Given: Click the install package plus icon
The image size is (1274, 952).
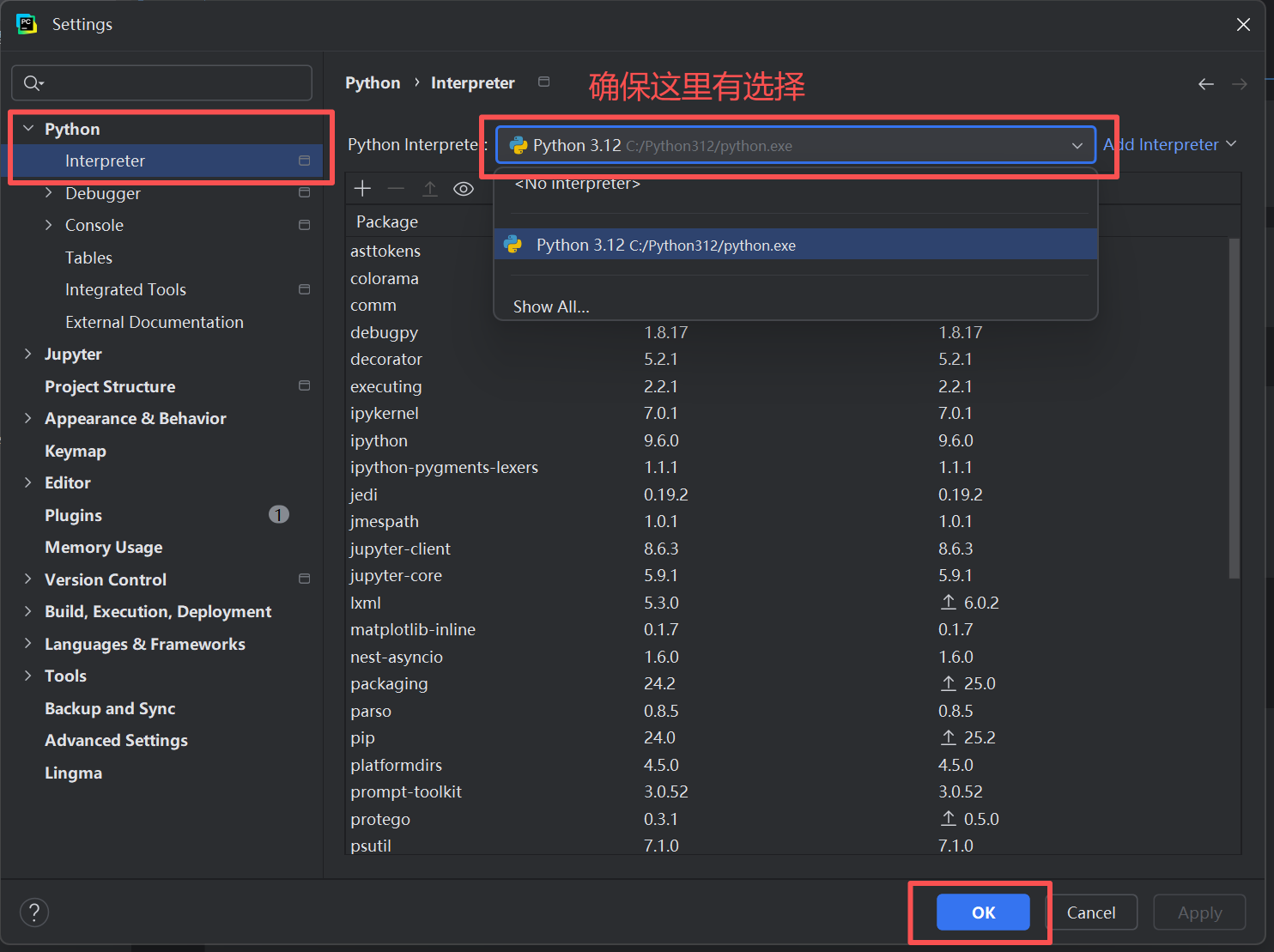Looking at the screenshot, I should tap(362, 189).
